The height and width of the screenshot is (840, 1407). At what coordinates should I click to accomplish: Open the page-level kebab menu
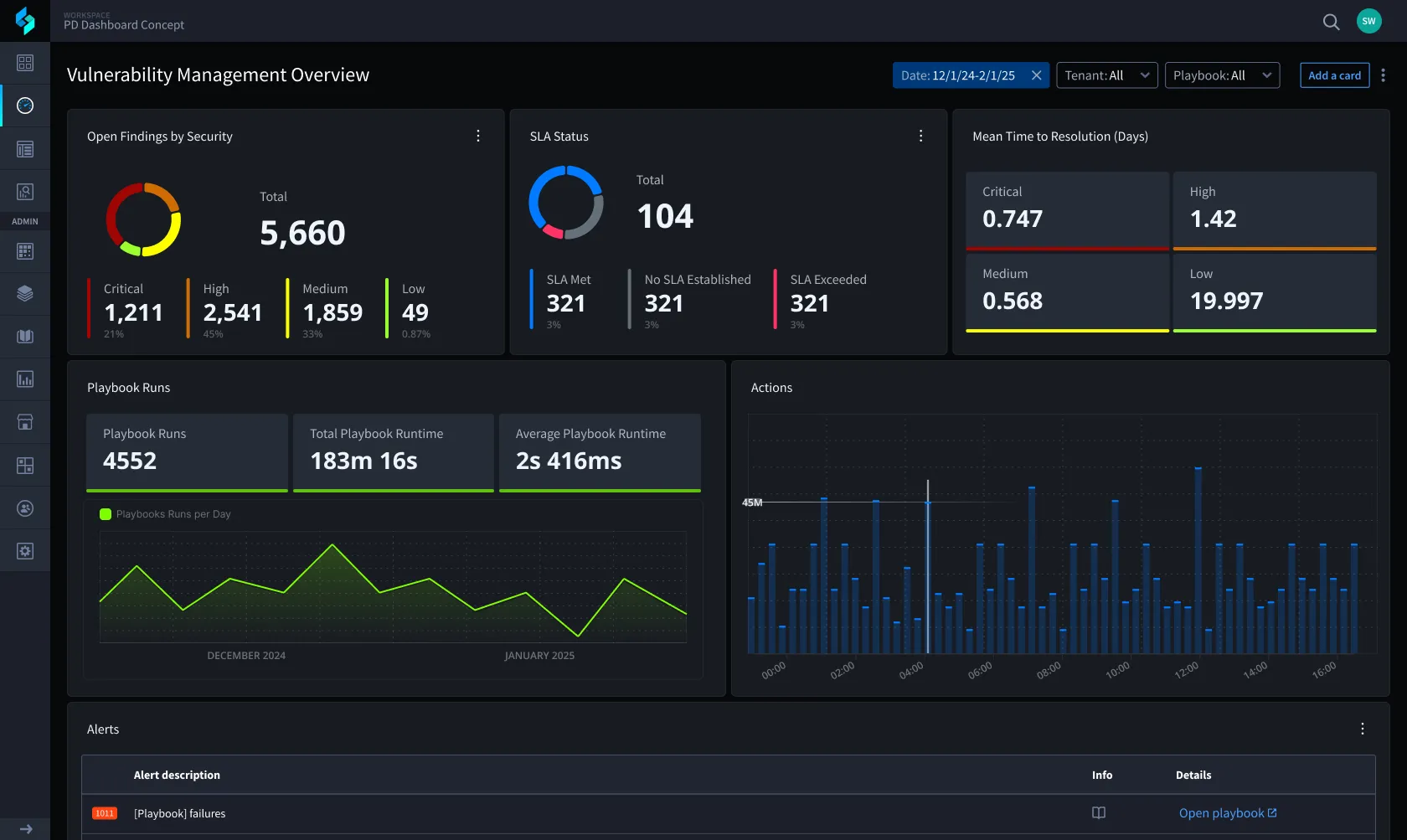[x=1383, y=75]
